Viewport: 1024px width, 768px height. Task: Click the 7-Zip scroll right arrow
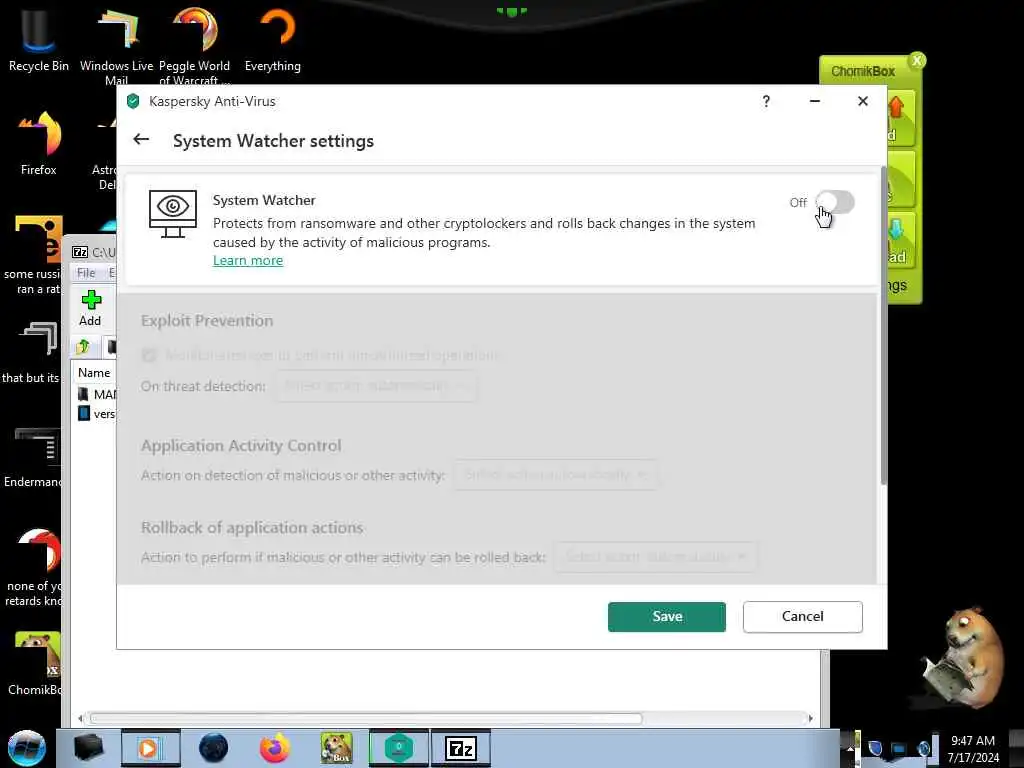(810, 718)
